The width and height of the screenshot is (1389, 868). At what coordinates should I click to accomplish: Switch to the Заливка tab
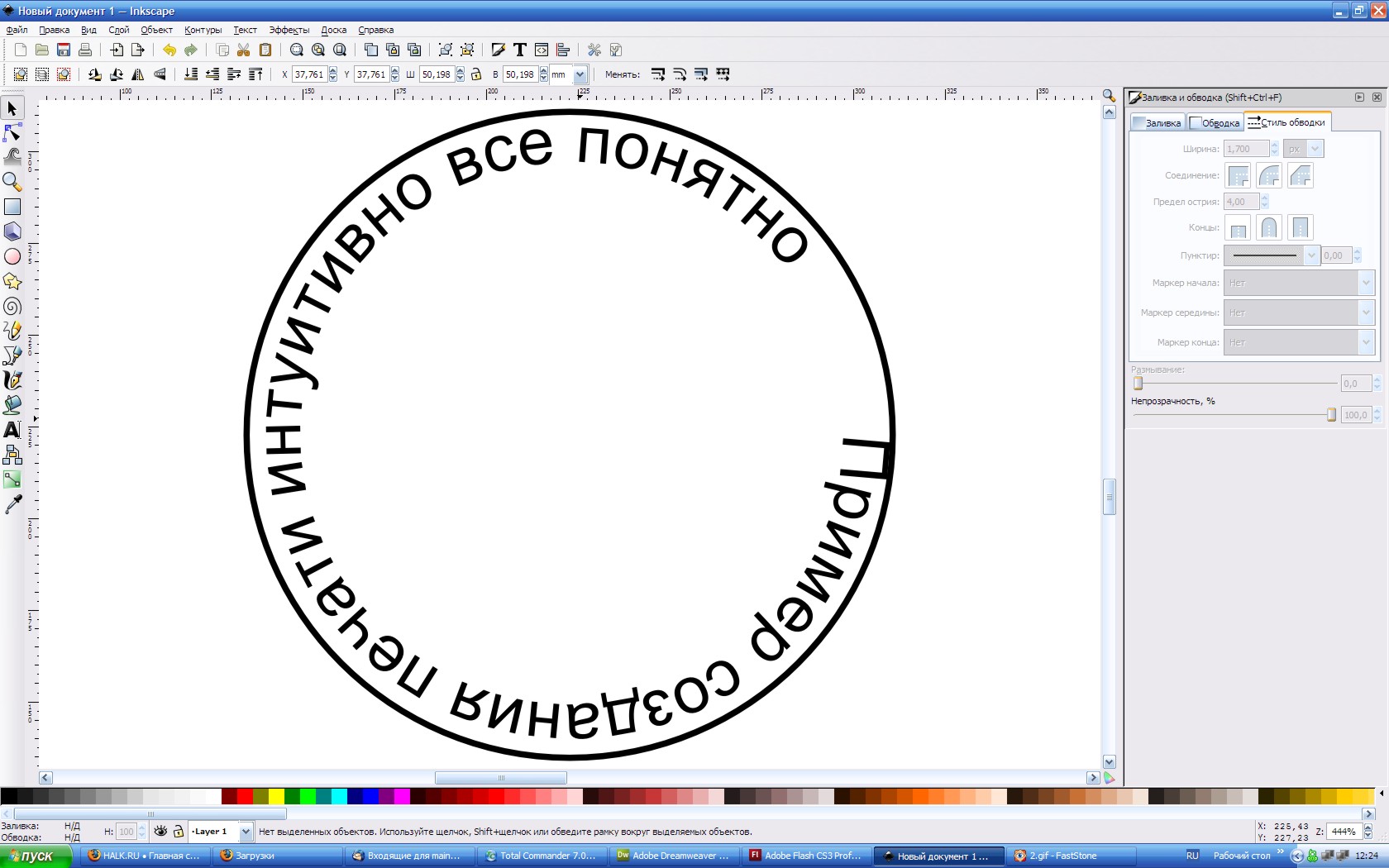[x=1158, y=122]
